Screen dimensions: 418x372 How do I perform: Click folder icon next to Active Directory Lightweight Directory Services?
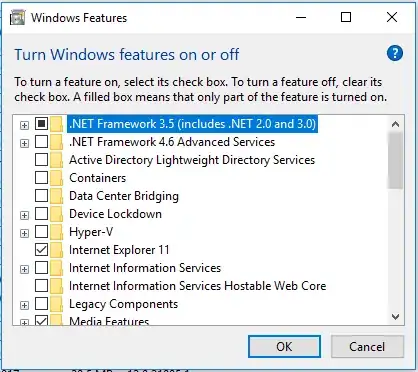point(56,160)
